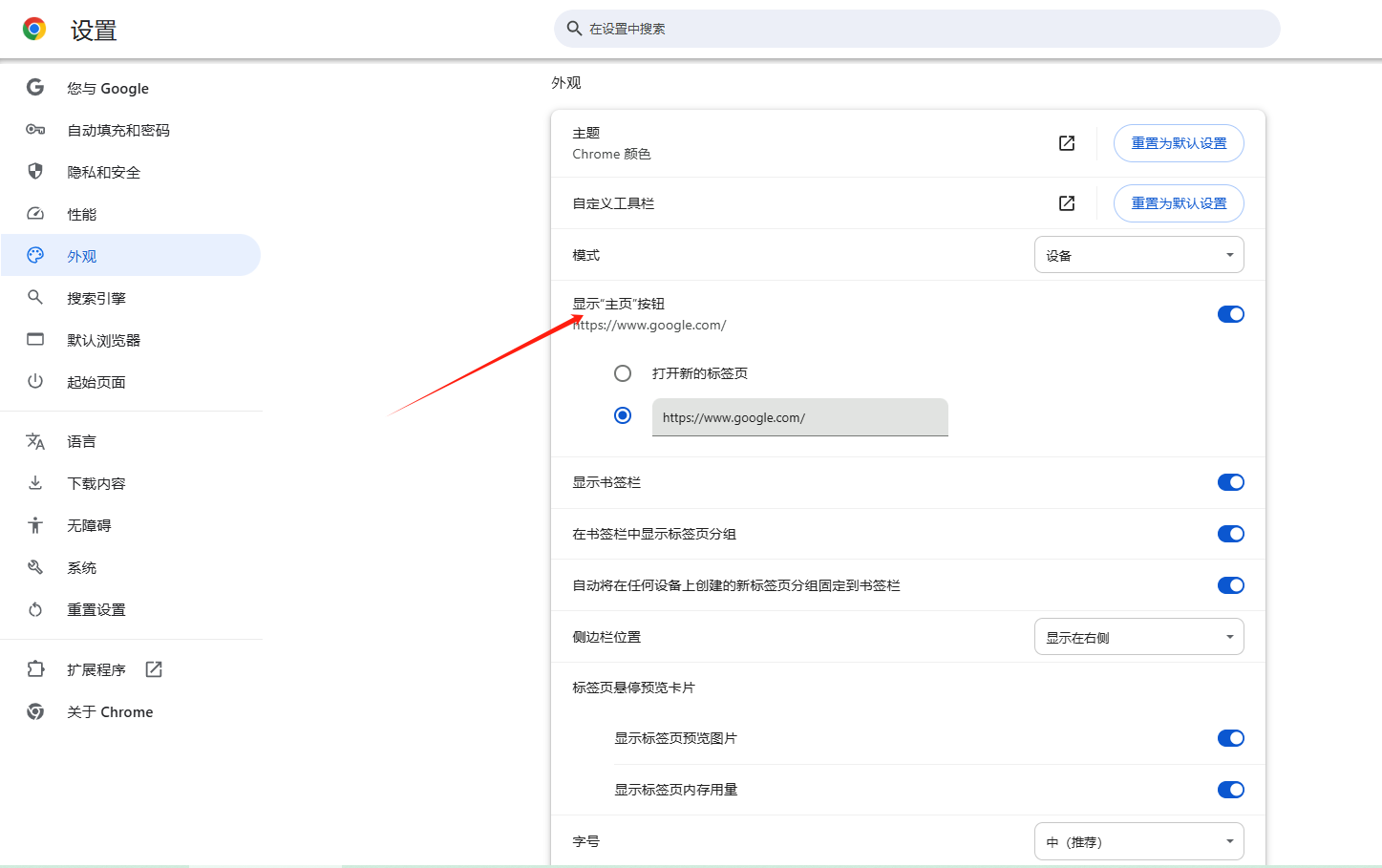This screenshot has height=868, width=1382.
Task: Click the Chrome icon beside 关于 Chrome
Action: click(x=35, y=711)
